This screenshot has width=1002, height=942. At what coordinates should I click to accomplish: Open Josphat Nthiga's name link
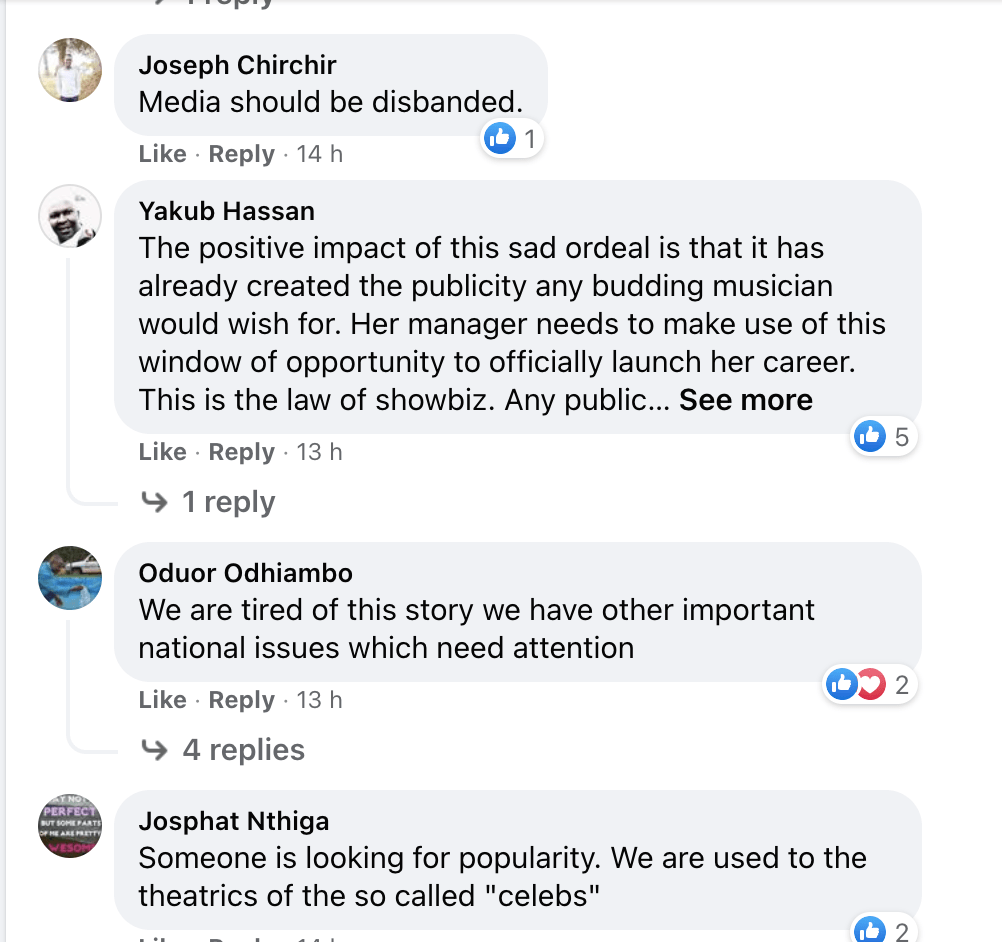coord(233,822)
